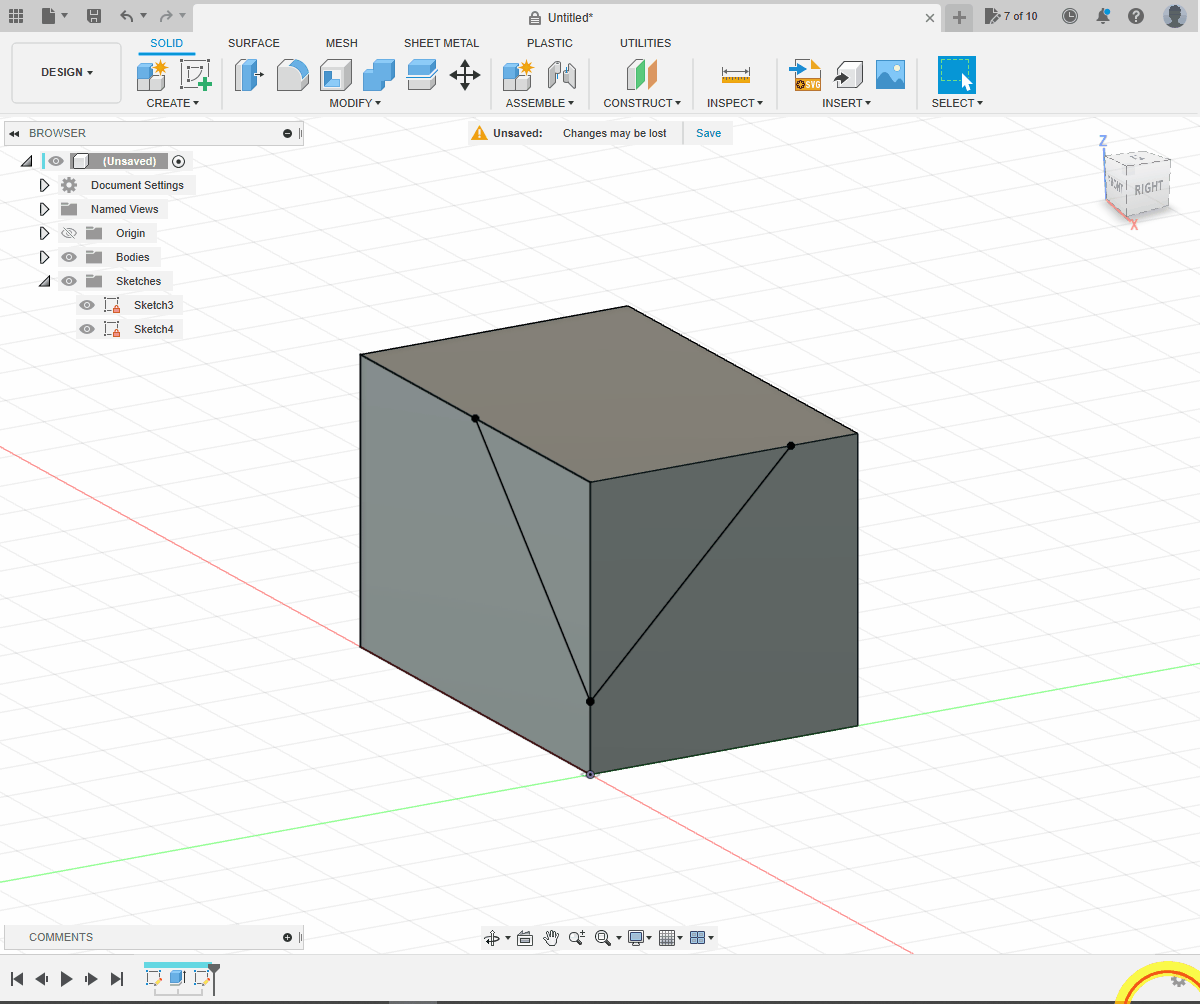Toggle visibility of the Origin folder
1200x1004 pixels.
click(x=69, y=233)
